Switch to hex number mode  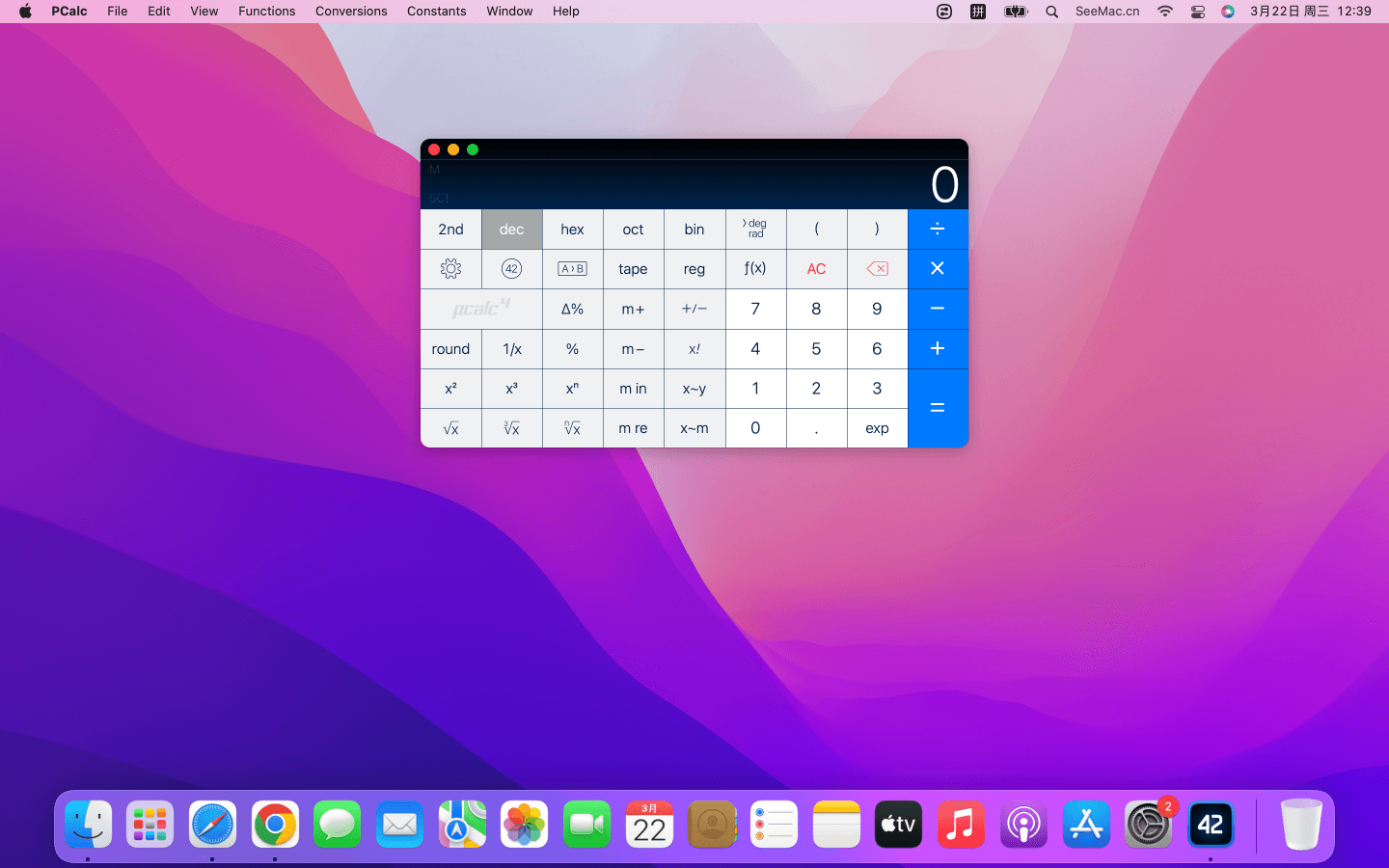click(572, 230)
